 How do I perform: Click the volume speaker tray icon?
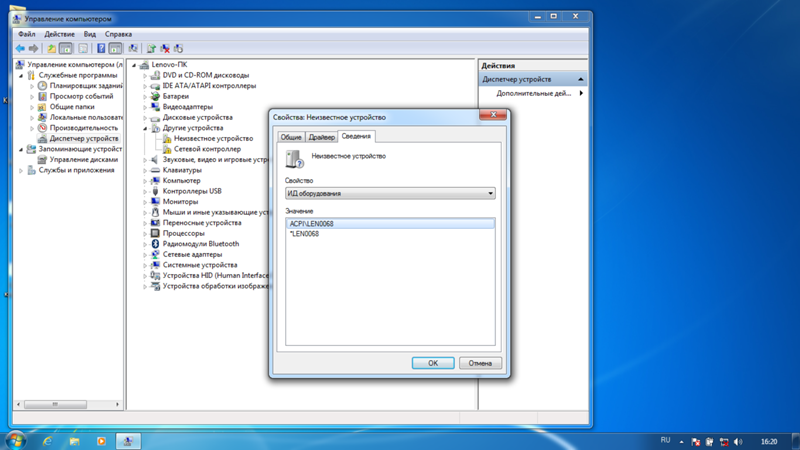[x=738, y=442]
